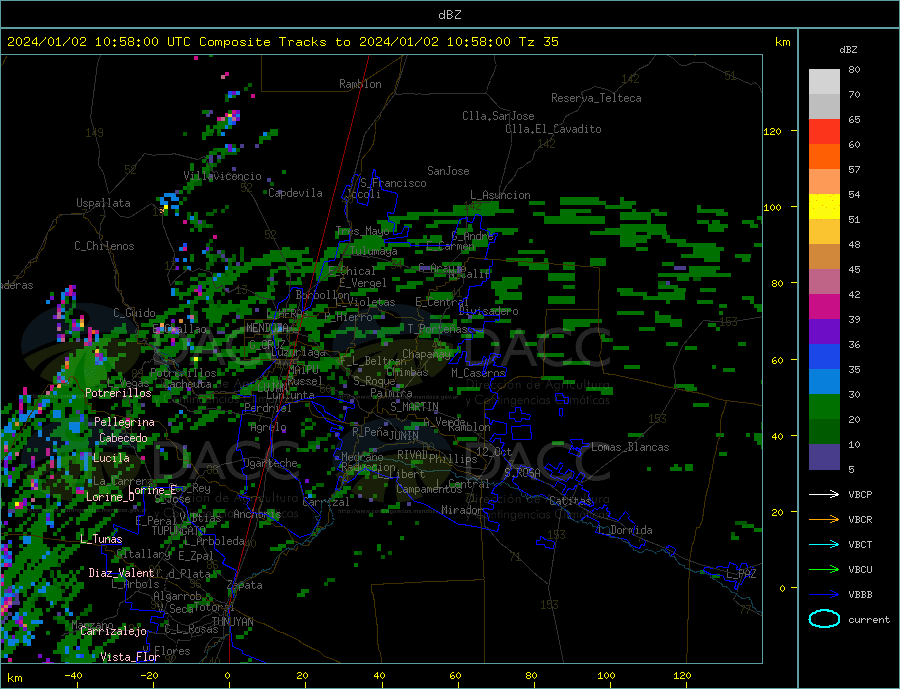
Task: Click the Borbollon place label
Action: click(323, 295)
